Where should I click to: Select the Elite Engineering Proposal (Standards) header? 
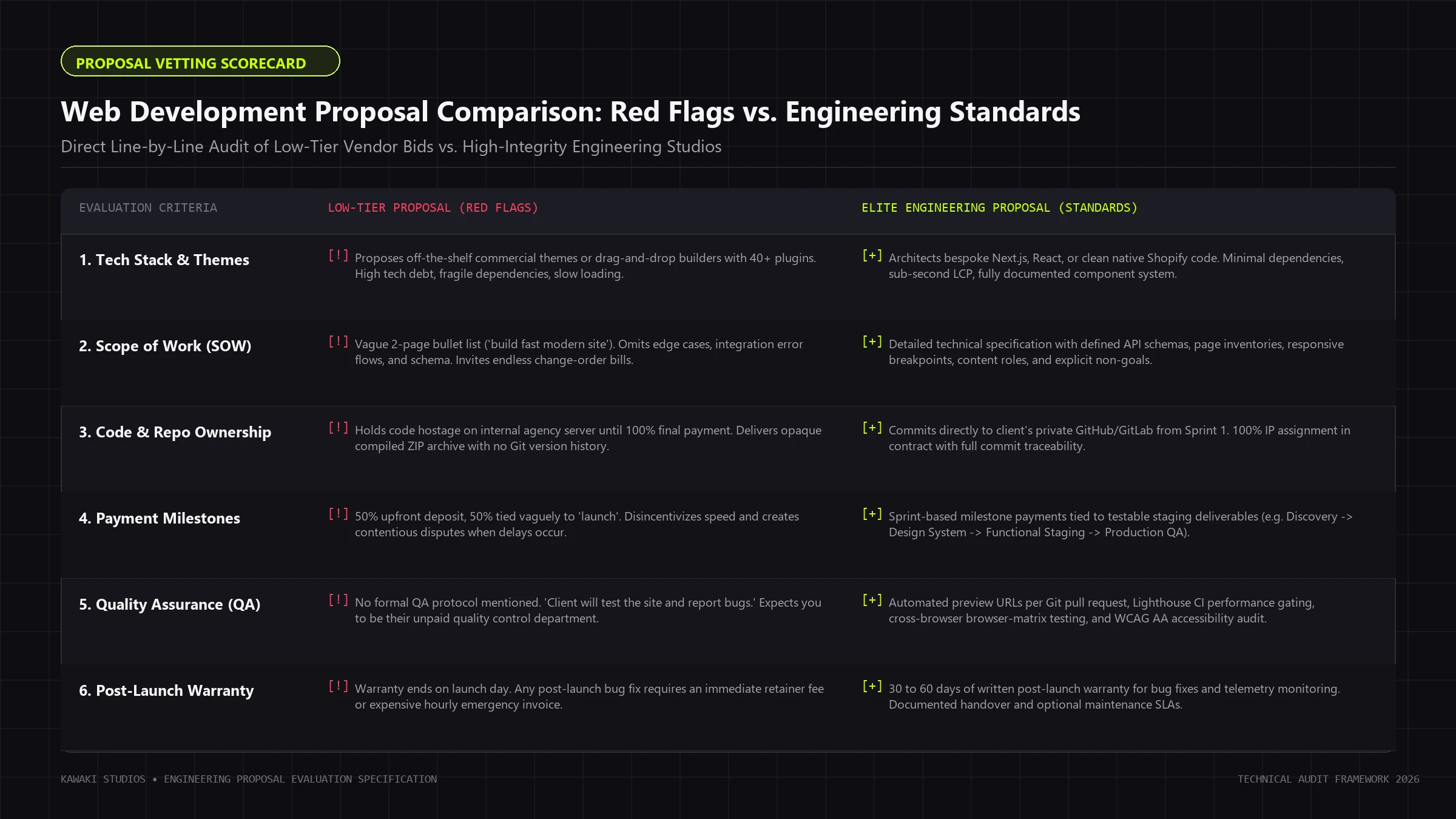pos(999,207)
